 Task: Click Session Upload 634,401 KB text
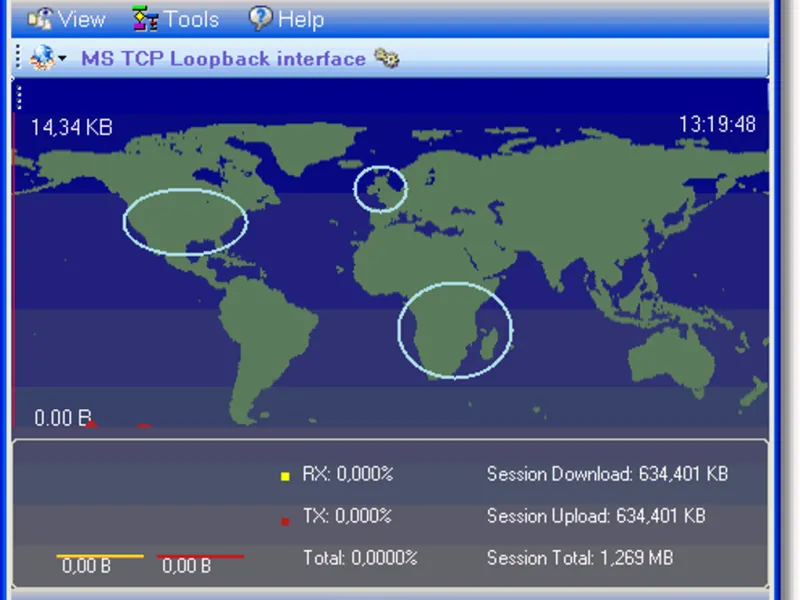pos(596,516)
